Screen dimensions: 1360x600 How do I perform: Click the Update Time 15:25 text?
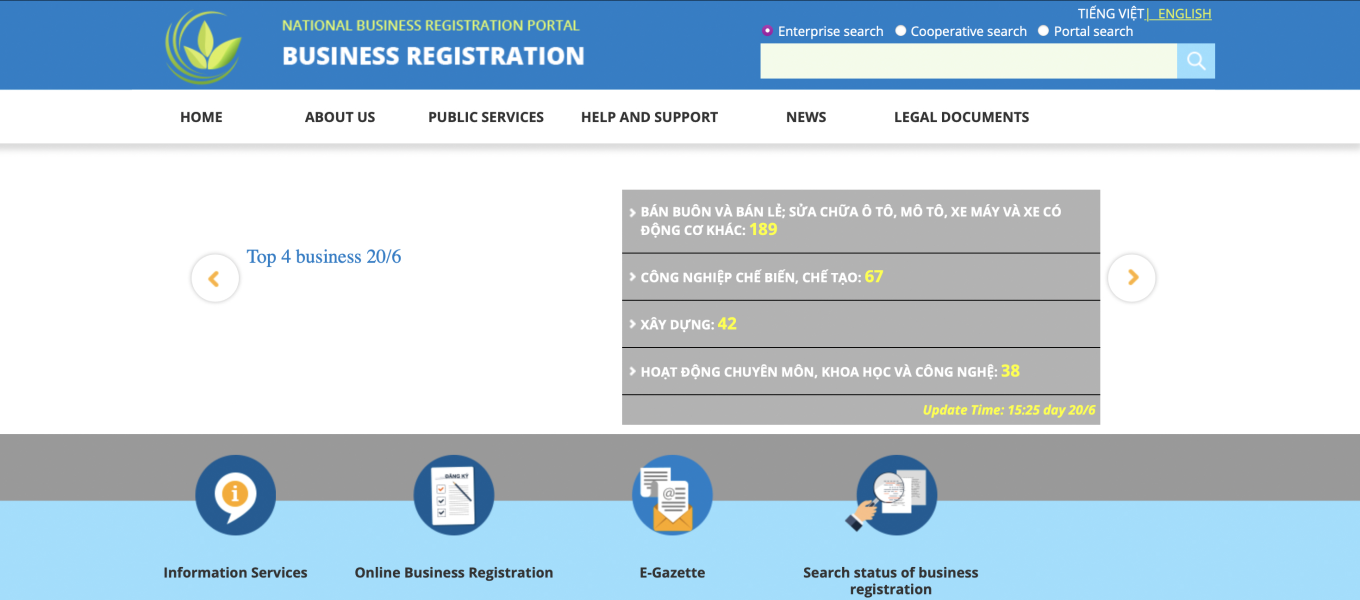[x=1009, y=410]
